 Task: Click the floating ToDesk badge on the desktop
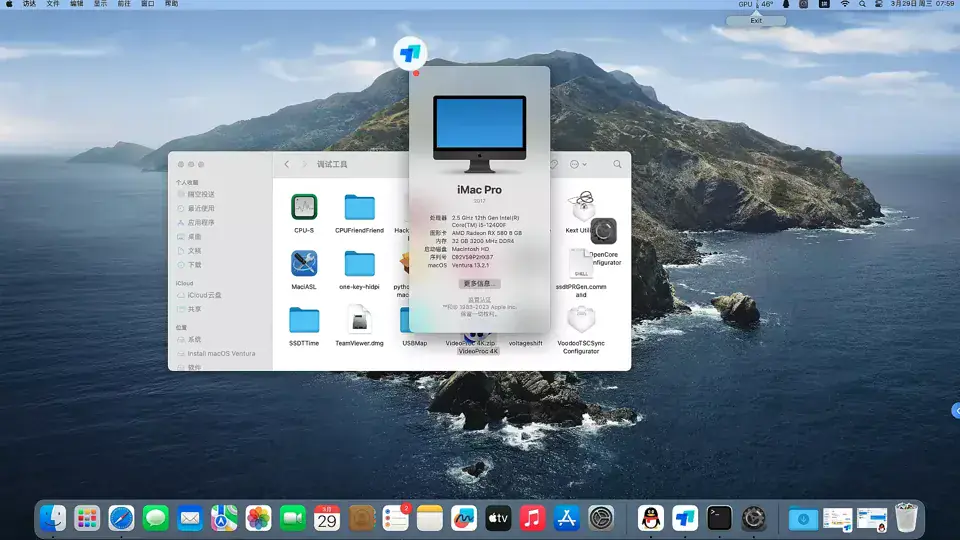(x=410, y=53)
